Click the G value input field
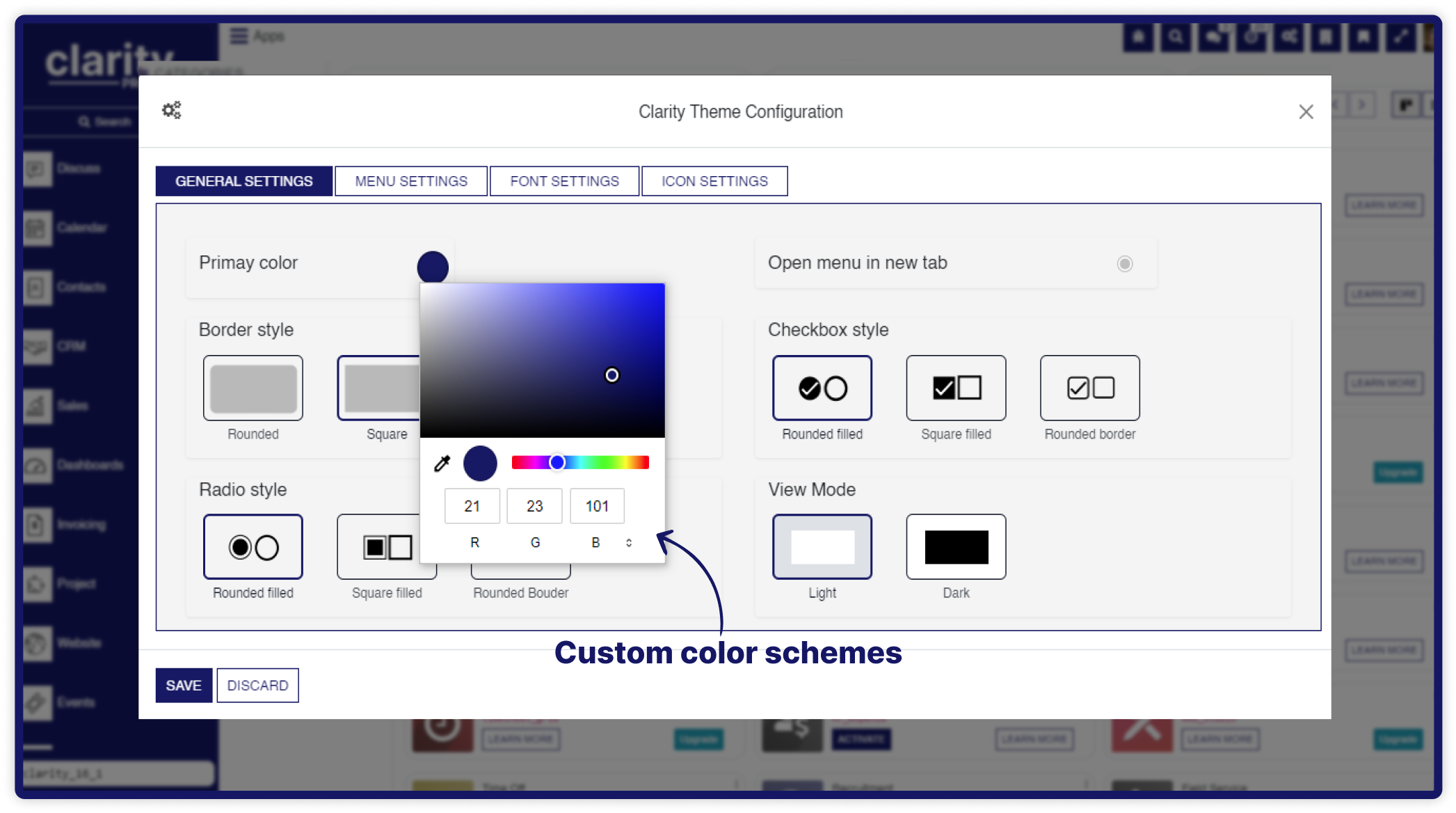 (x=534, y=506)
